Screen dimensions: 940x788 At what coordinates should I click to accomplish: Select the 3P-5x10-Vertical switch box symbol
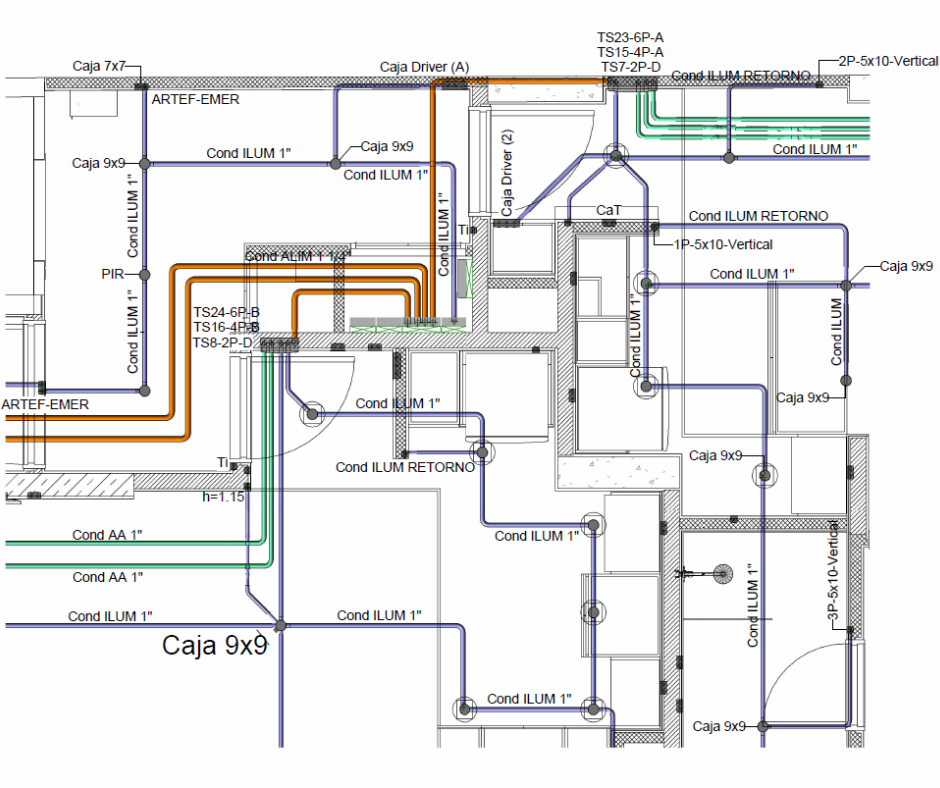coord(850,631)
